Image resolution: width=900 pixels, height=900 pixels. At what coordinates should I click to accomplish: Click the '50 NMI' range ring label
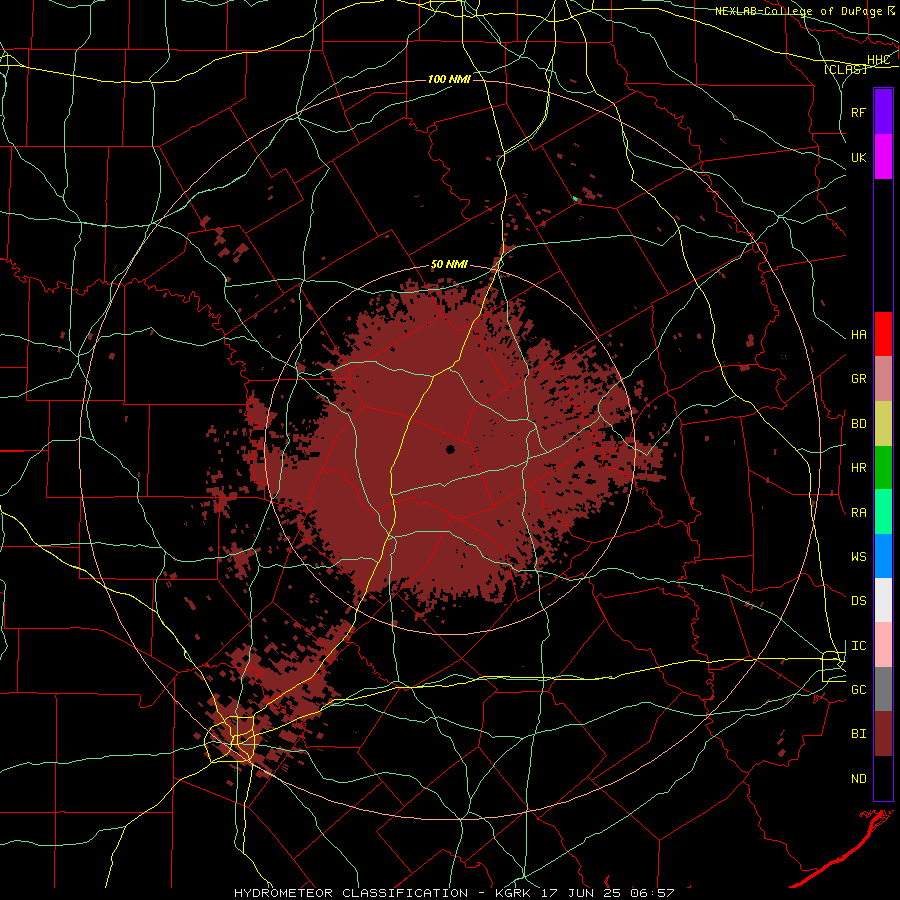(x=449, y=265)
